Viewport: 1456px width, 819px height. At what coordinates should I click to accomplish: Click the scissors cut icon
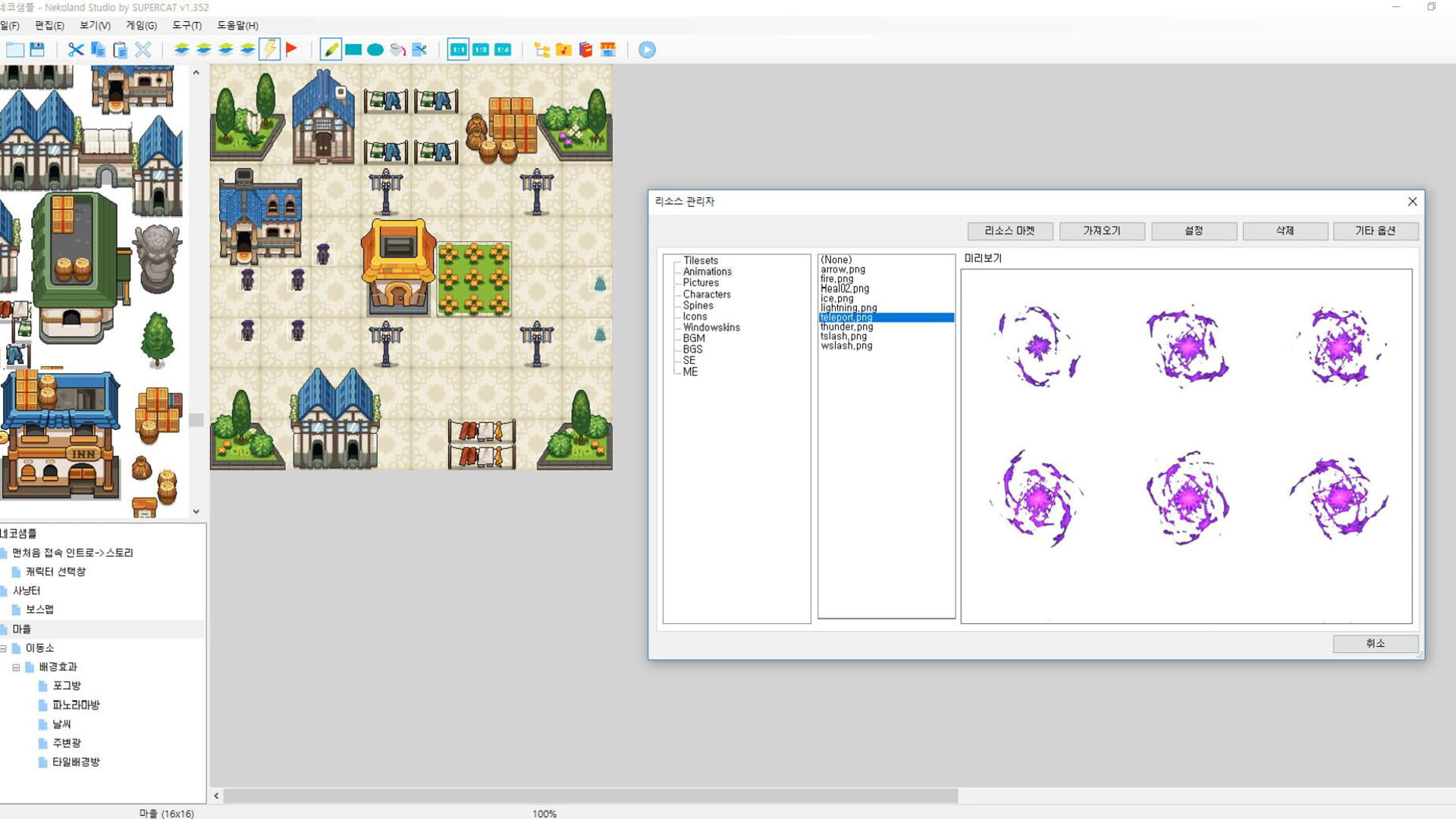[x=76, y=50]
